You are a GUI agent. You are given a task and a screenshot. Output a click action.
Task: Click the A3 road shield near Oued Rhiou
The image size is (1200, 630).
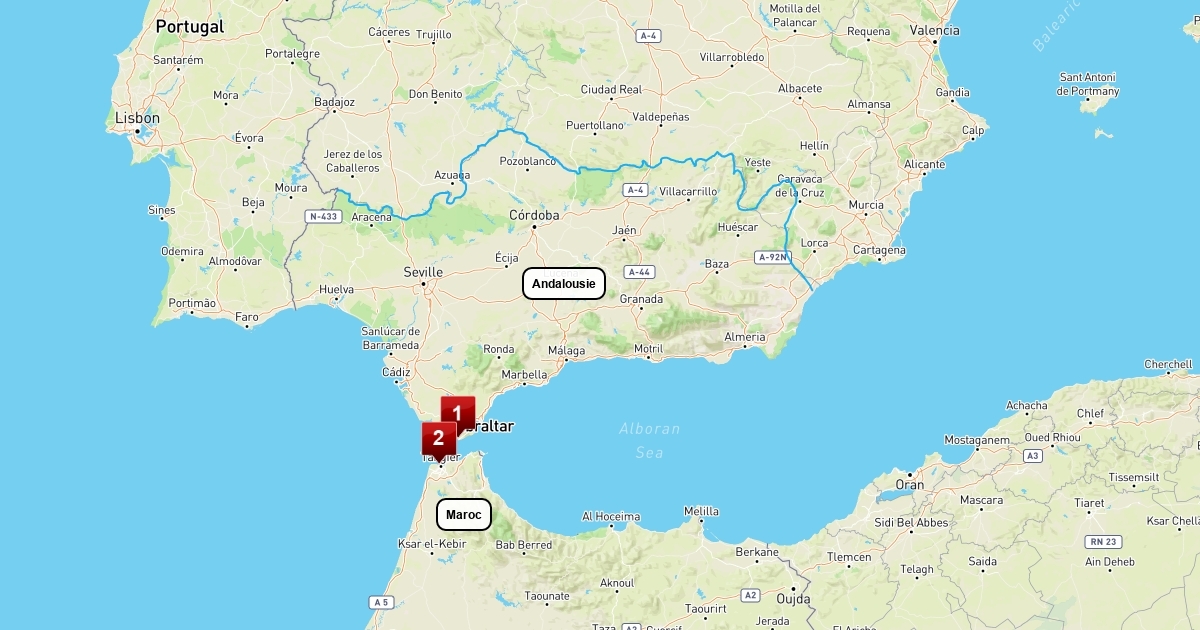click(x=1033, y=455)
